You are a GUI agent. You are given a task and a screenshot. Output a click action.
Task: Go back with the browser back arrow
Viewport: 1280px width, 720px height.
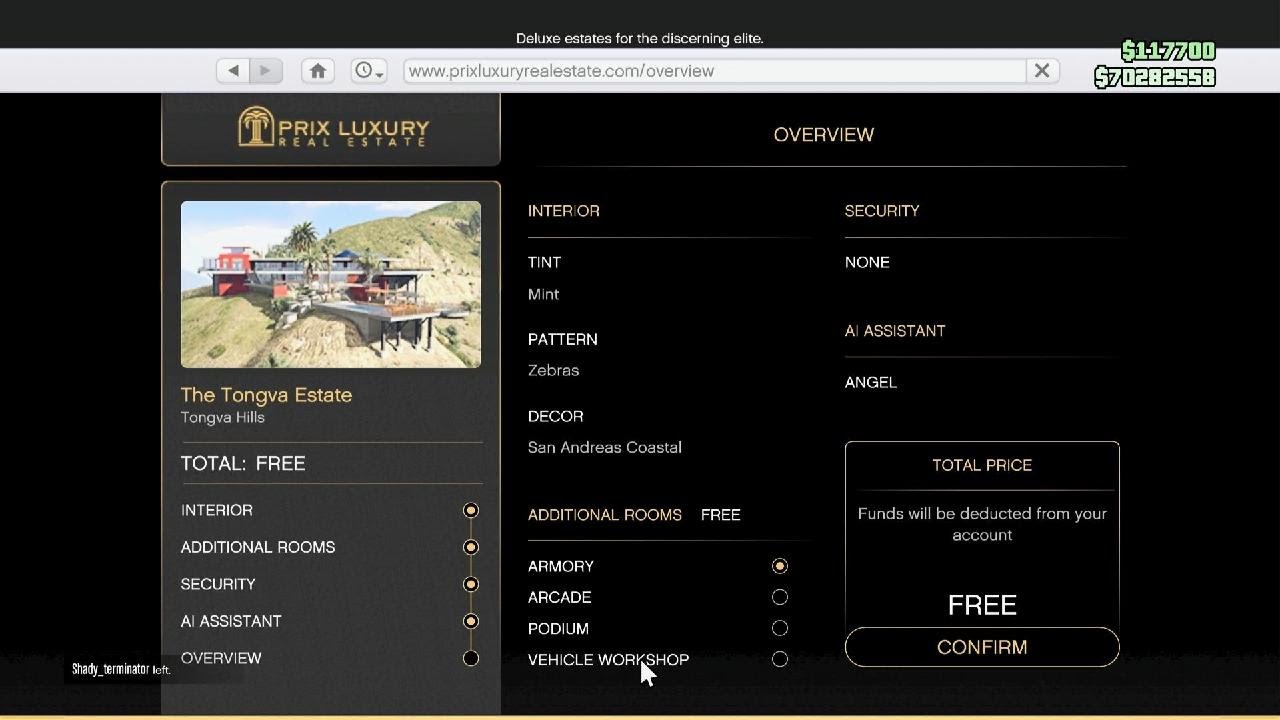(x=233, y=71)
